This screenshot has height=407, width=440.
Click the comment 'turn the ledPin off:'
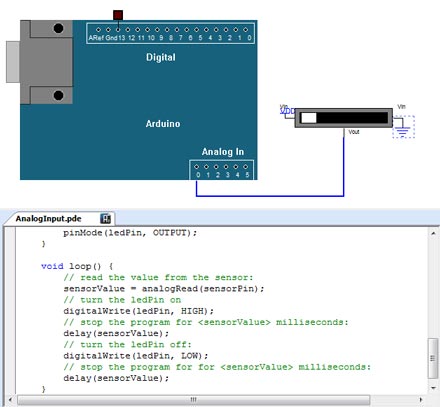pos(128,344)
